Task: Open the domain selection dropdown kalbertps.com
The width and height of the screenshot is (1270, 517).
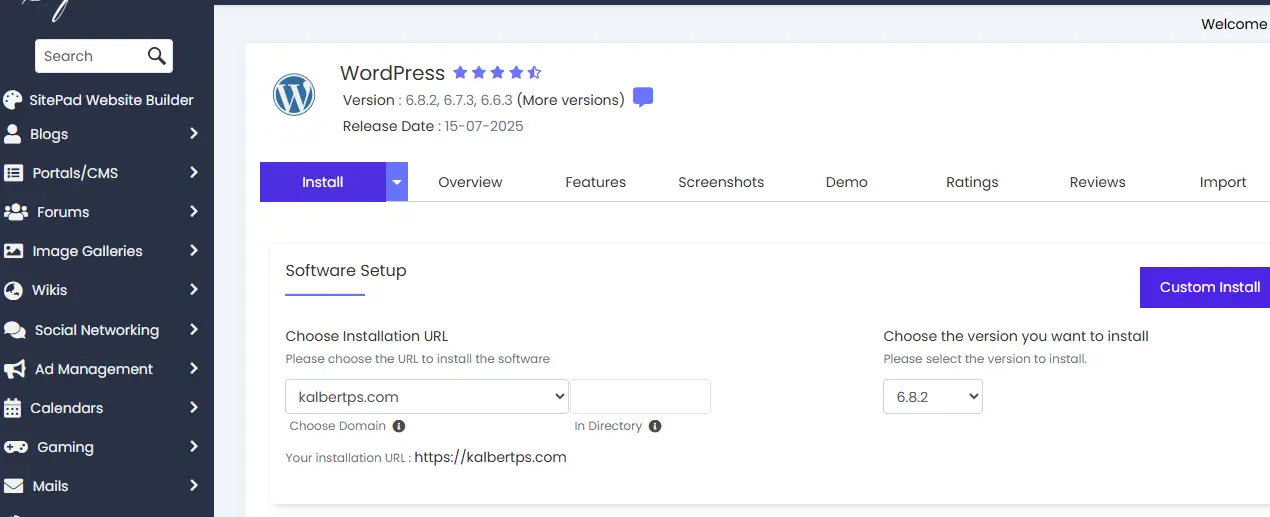Action: (427, 397)
